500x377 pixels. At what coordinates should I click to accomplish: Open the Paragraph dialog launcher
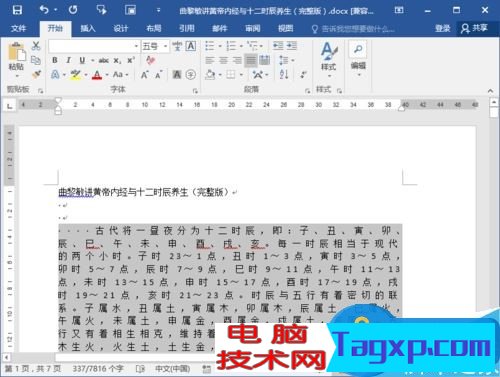[307, 91]
